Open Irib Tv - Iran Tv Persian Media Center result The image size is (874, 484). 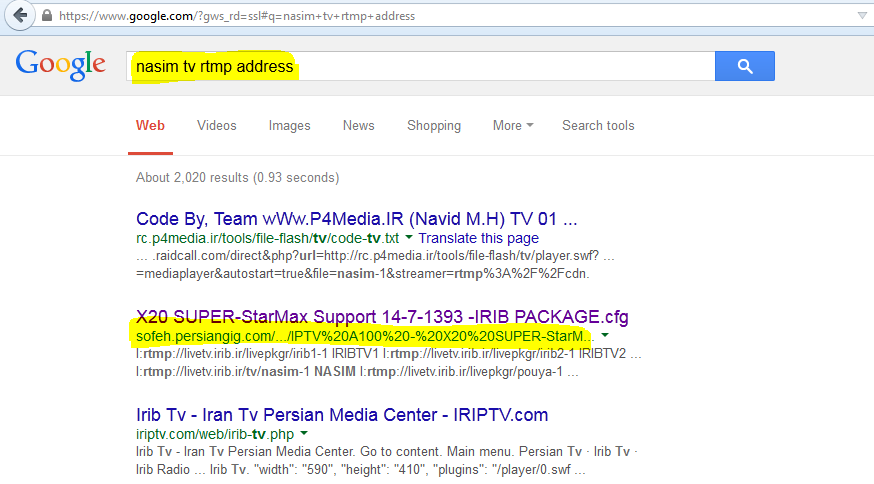(x=342, y=415)
